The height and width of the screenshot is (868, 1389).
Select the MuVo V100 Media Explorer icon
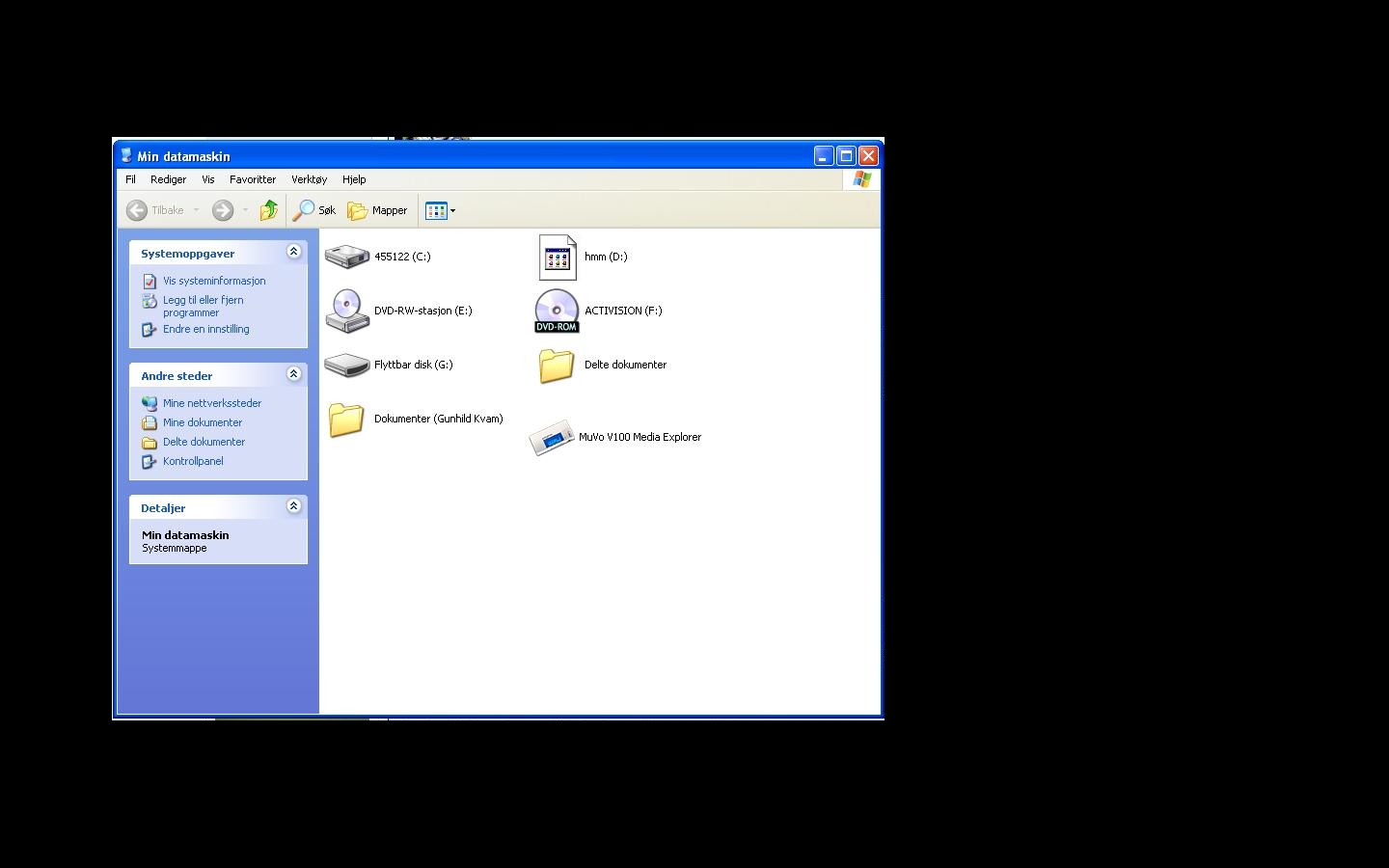pos(552,438)
